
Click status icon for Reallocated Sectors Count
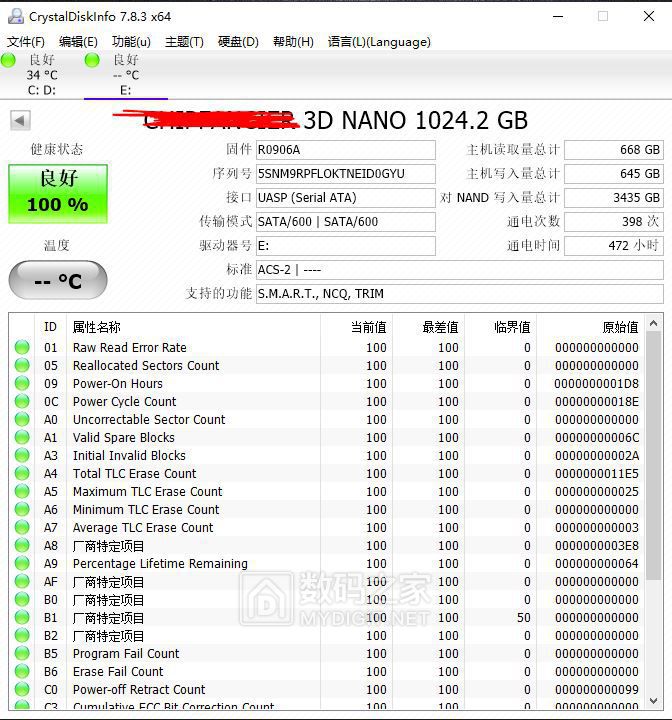point(22,366)
